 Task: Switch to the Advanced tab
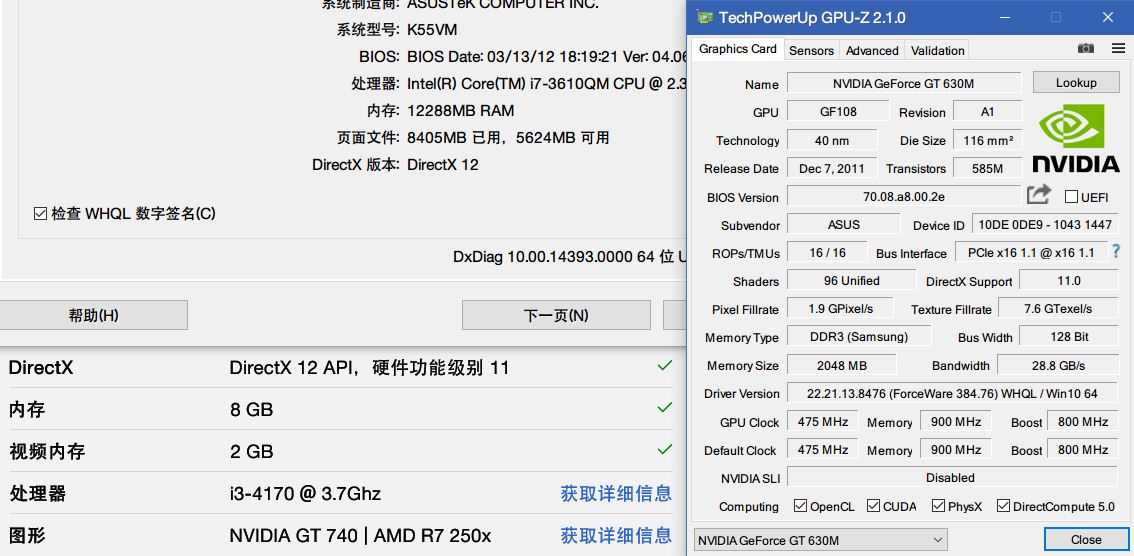(x=872, y=50)
